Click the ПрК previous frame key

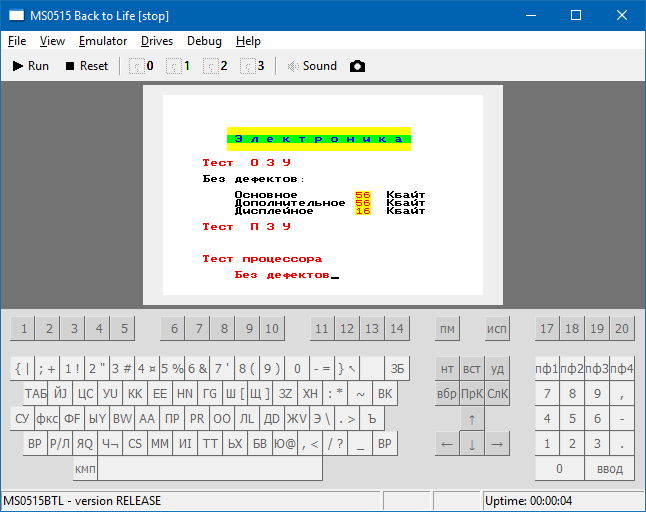coord(472,393)
